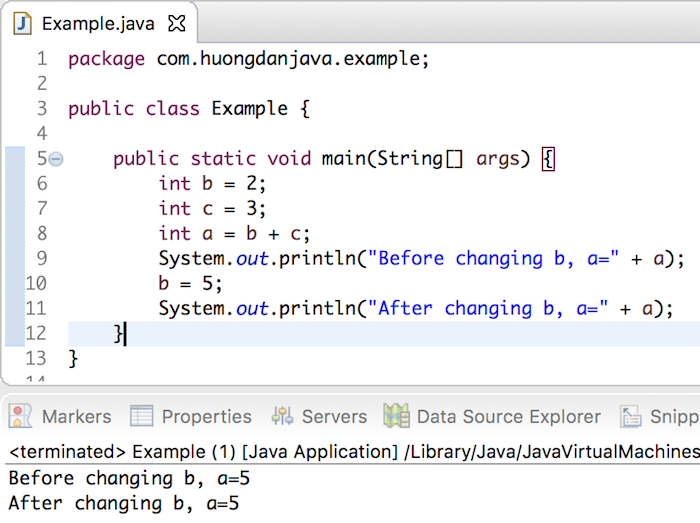Viewport: 700px width, 523px height.
Task: Click line number 9 in the gutter
Action: [x=42, y=258]
